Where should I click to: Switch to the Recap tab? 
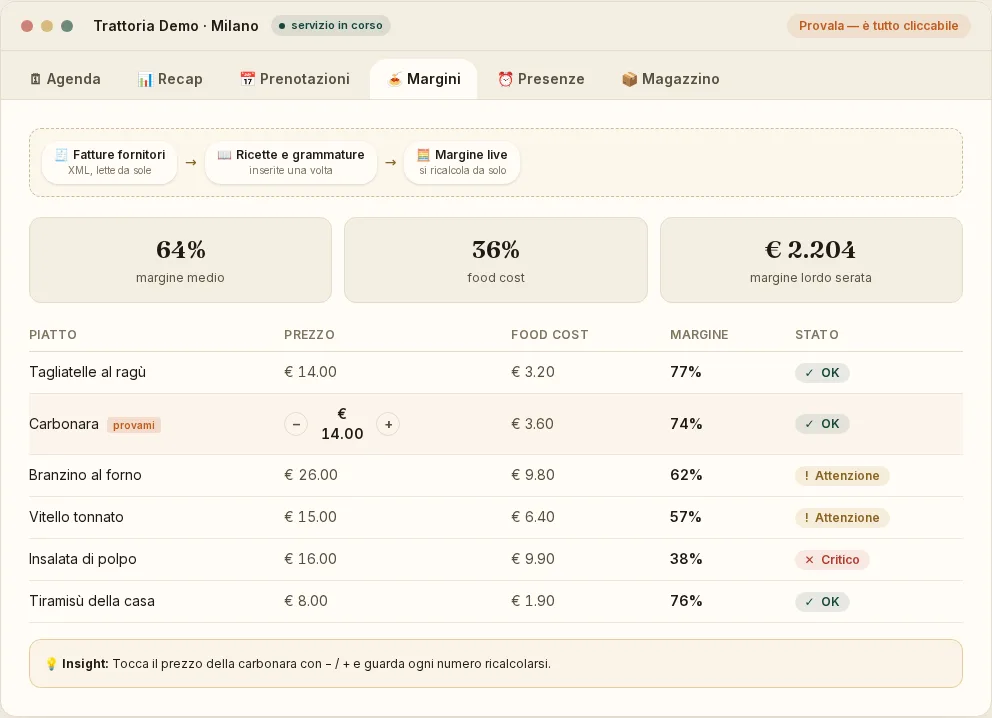[x=170, y=79]
